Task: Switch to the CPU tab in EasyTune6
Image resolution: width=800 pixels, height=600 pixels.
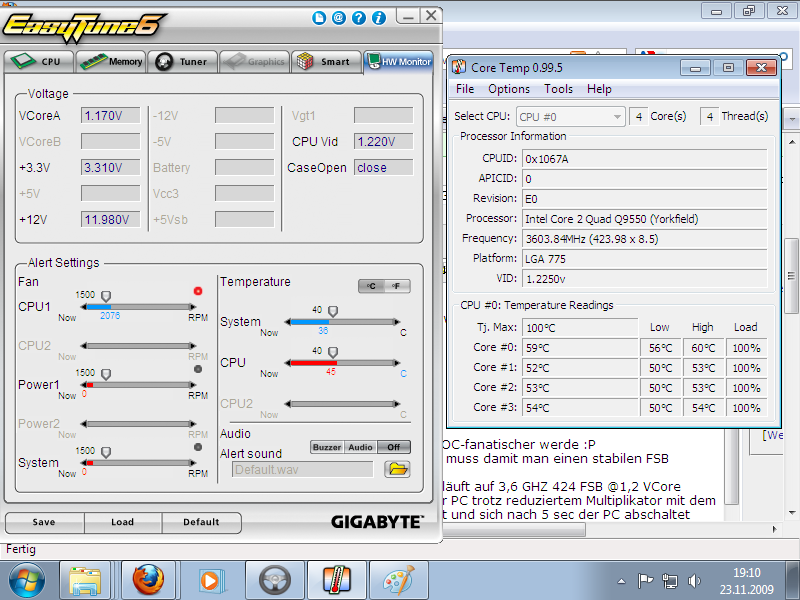Action: [39, 62]
